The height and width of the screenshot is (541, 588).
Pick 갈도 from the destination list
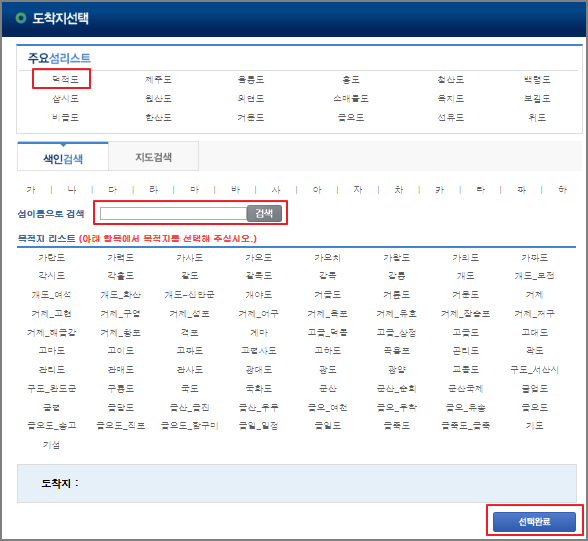coord(190,276)
